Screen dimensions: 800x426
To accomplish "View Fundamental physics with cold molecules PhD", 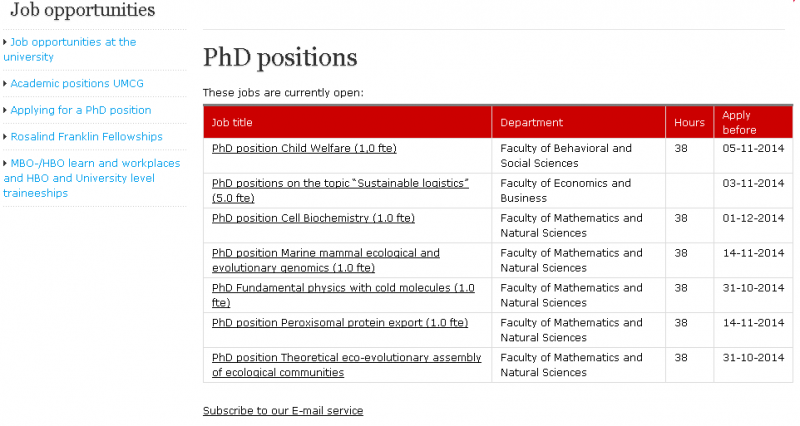I will point(343,288).
